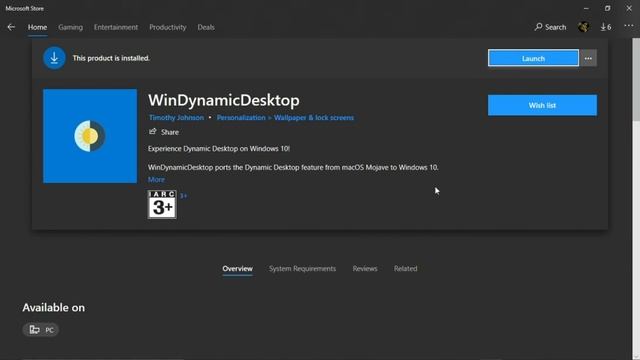Screen dimensions: 640x360
Task: Share this app
Action: [164, 132]
